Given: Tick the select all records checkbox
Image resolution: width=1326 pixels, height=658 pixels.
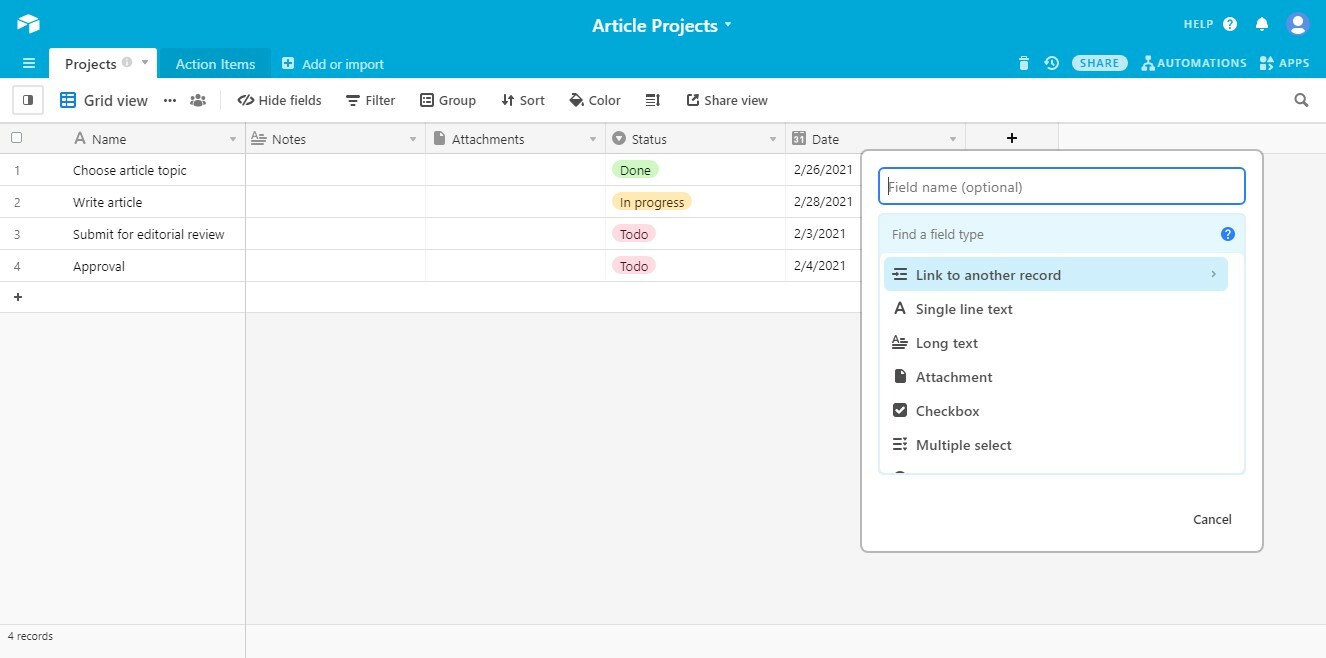Looking at the screenshot, I should click(16, 138).
